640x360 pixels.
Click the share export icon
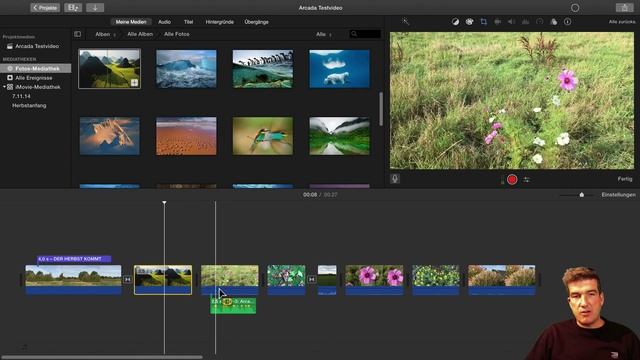(624, 7)
